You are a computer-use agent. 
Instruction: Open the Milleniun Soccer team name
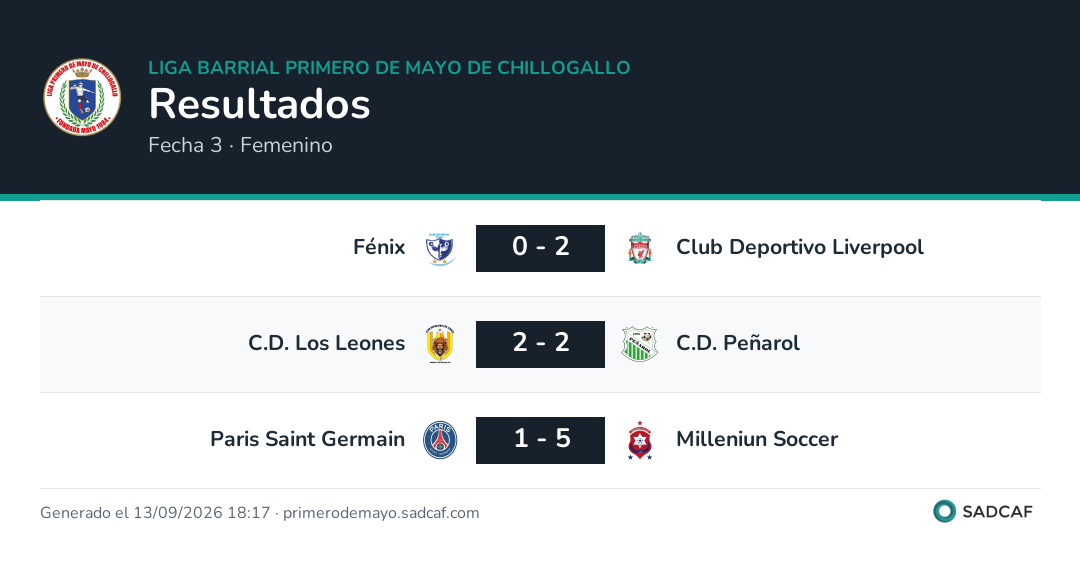757,439
